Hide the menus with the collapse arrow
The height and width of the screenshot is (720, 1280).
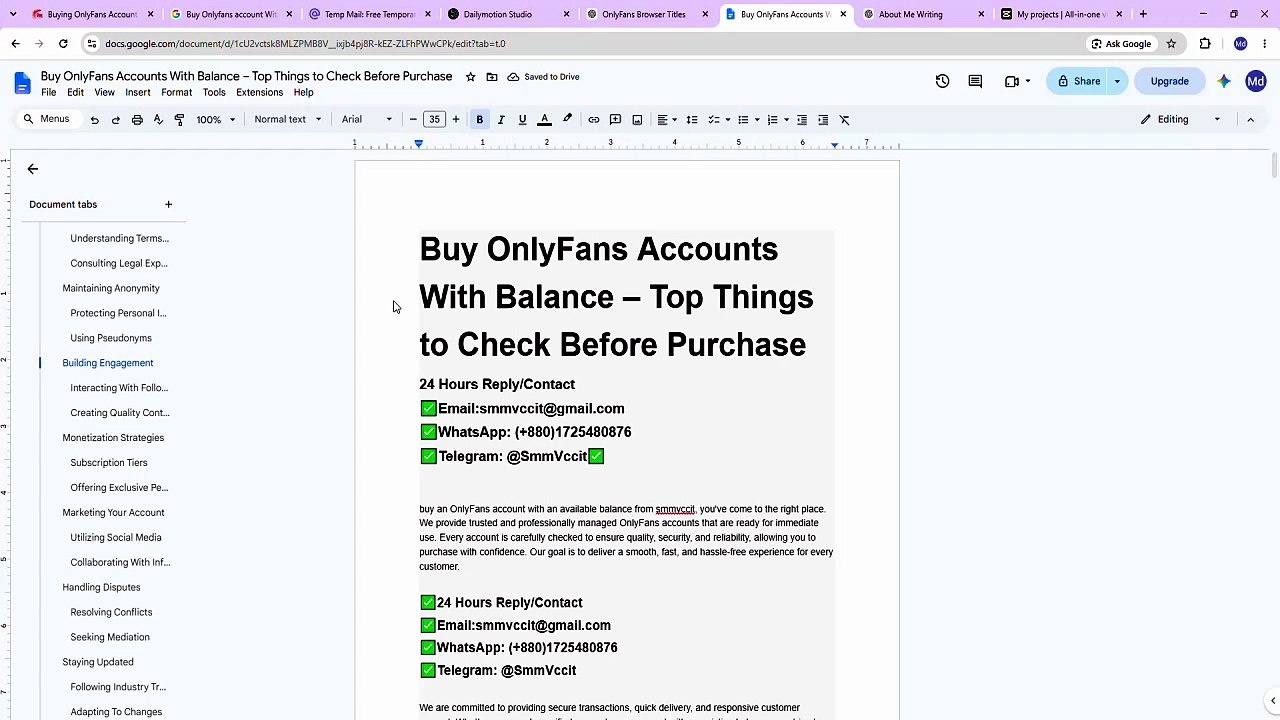click(1250, 120)
